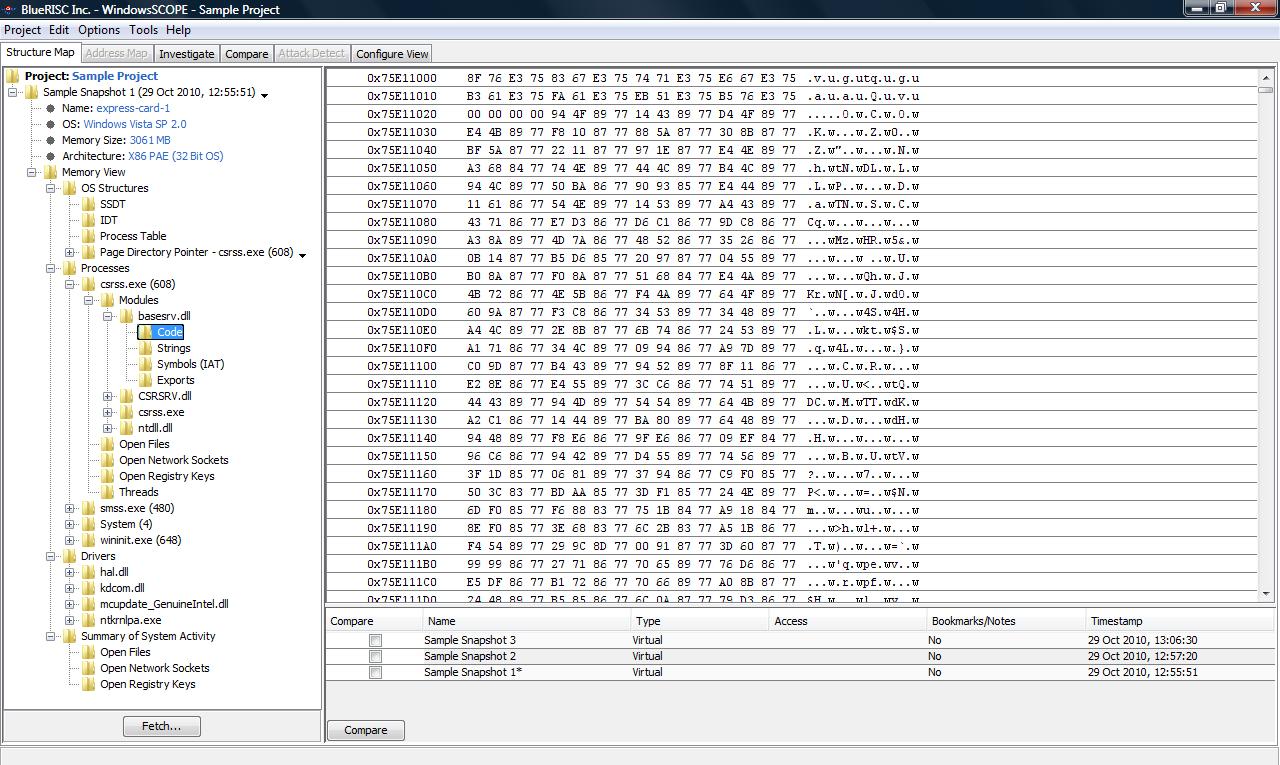Screen dimensions: 1280x765
Task: Expand the smss.exe (480) process node
Action: click(x=70, y=508)
